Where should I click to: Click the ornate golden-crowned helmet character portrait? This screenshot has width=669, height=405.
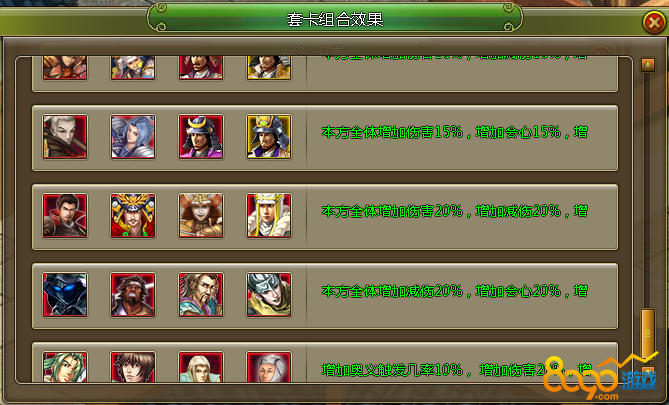click(133, 216)
